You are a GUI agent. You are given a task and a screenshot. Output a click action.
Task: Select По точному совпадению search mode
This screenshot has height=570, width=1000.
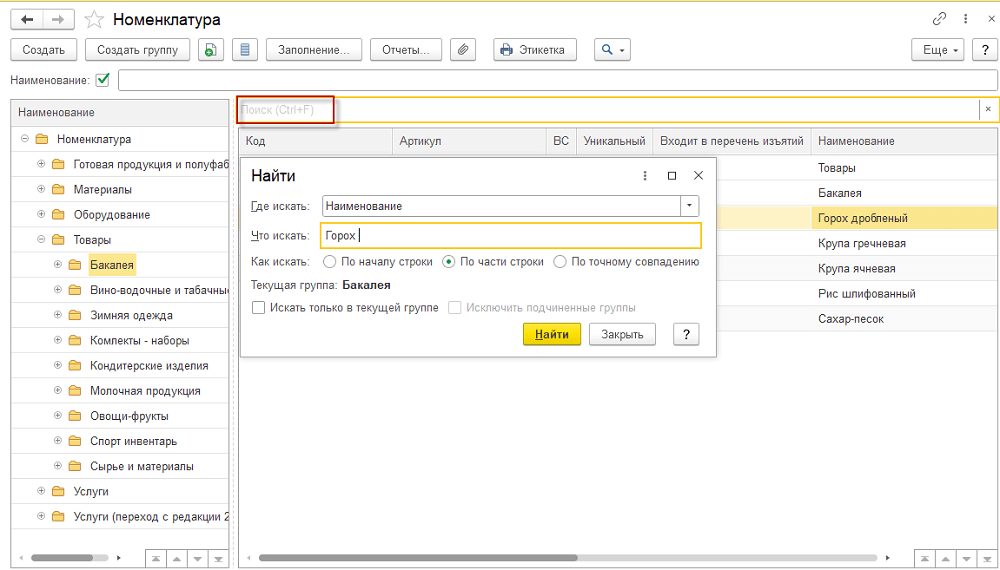pos(559,261)
